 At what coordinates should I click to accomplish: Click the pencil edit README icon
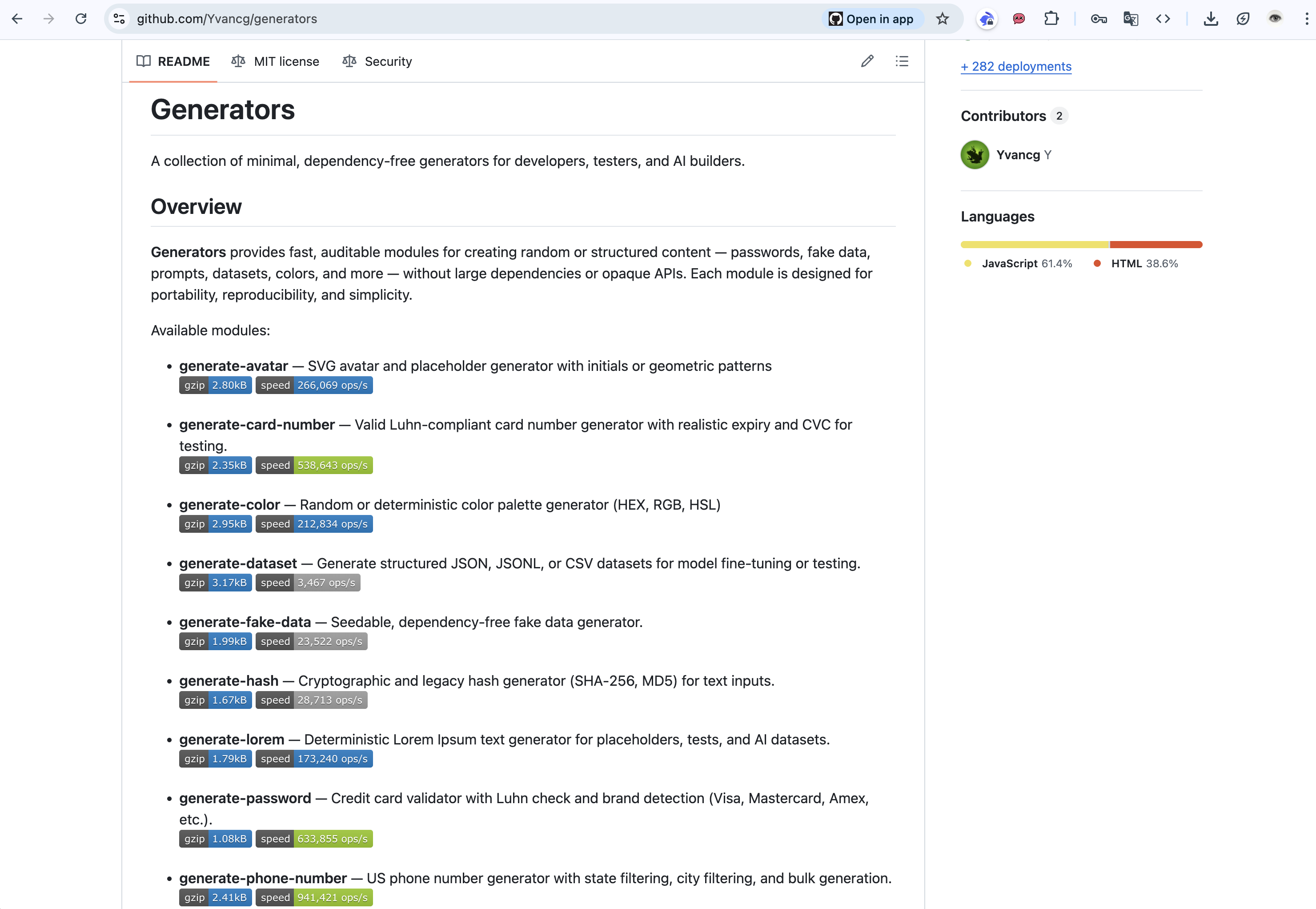867,61
